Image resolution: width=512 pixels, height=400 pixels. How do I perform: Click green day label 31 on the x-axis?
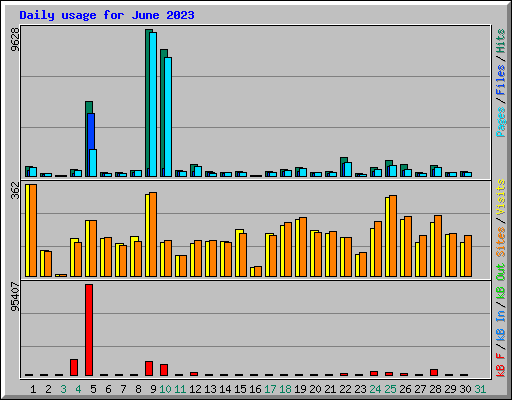point(480,389)
